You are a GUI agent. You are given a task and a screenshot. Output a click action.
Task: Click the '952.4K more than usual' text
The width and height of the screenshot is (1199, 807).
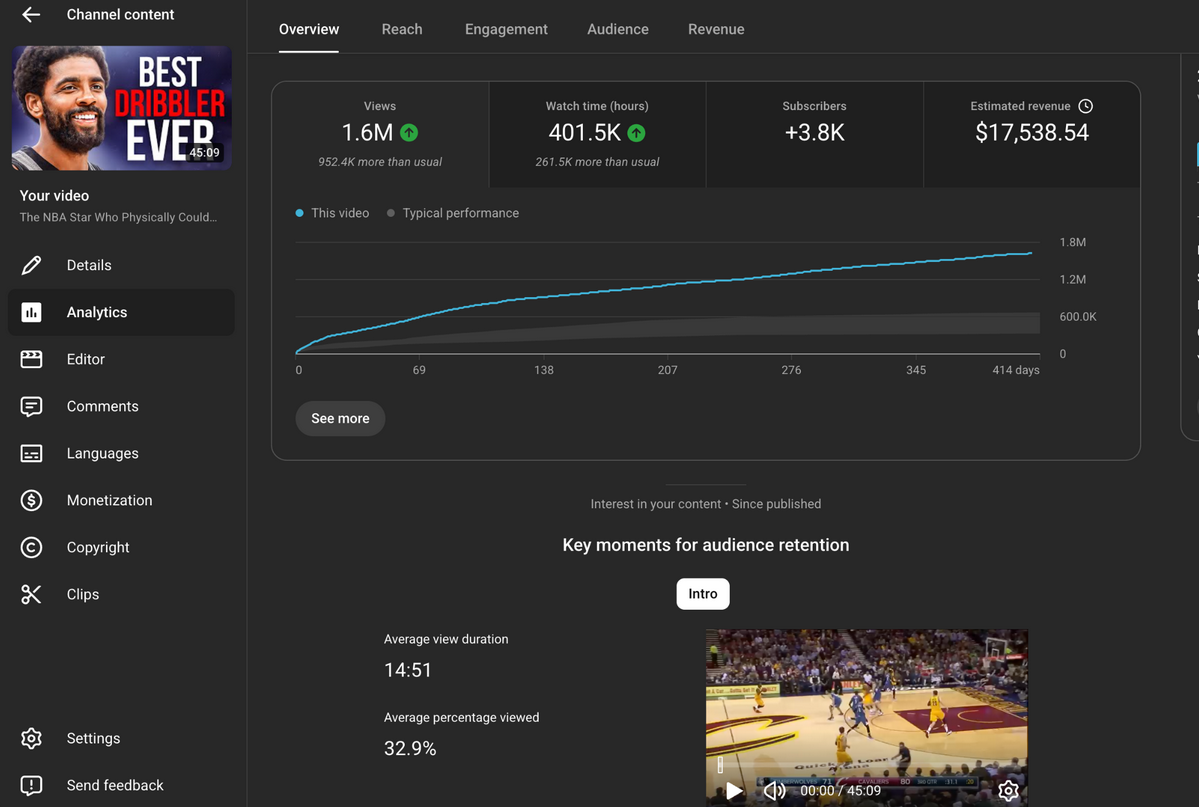tap(380, 162)
